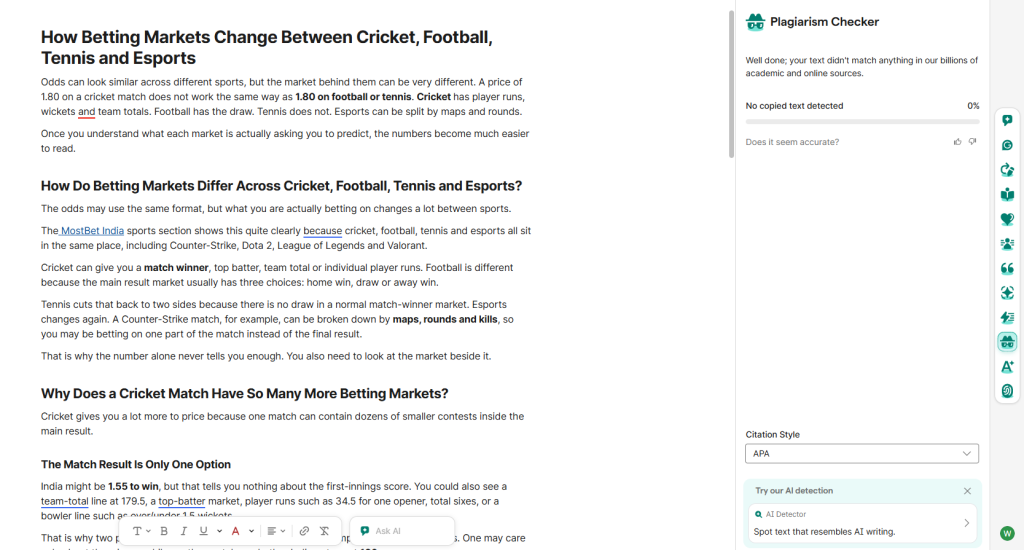The image size is (1024, 550).
Task: Expand the text color options arrow
Action: pyautogui.click(x=251, y=531)
